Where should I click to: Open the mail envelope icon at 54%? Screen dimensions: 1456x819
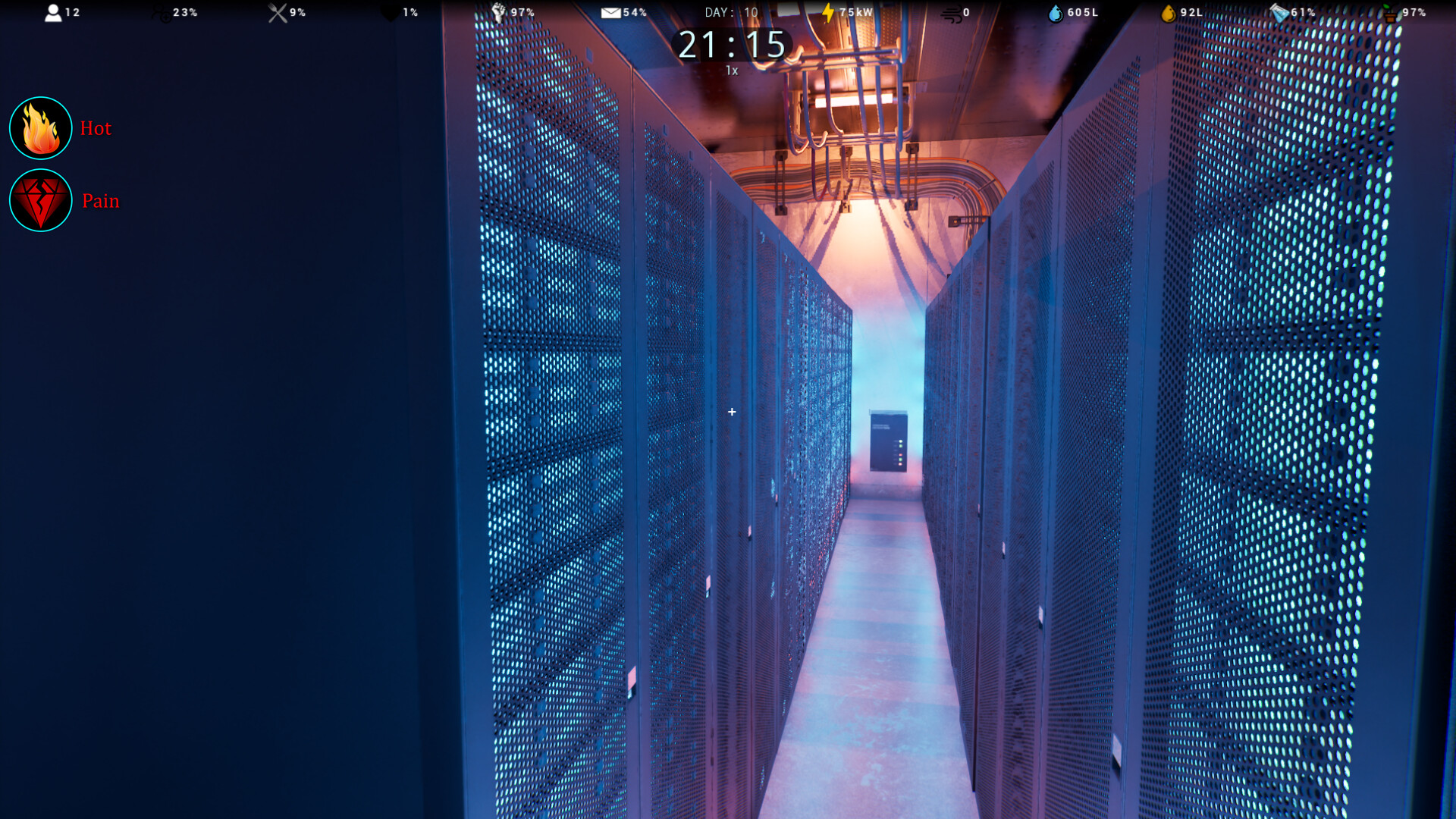(610, 11)
